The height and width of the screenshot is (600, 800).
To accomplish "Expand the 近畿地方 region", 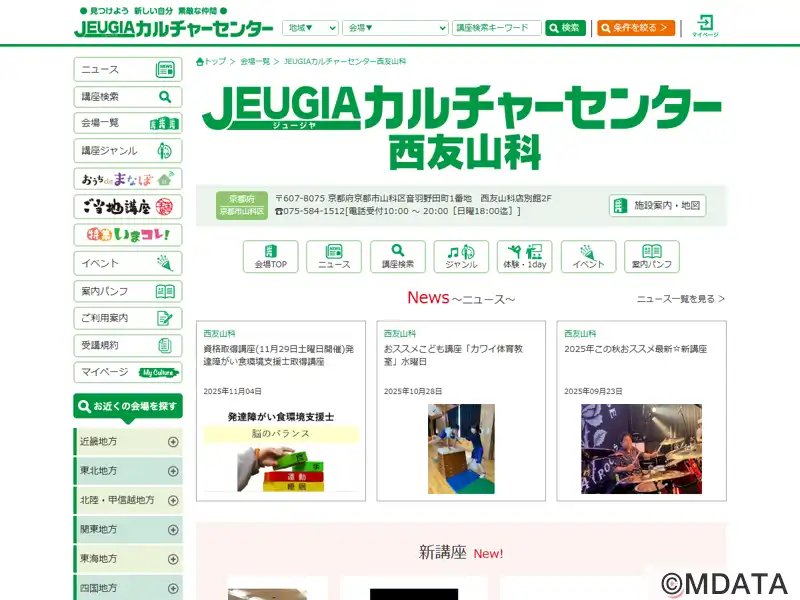I will (x=128, y=441).
